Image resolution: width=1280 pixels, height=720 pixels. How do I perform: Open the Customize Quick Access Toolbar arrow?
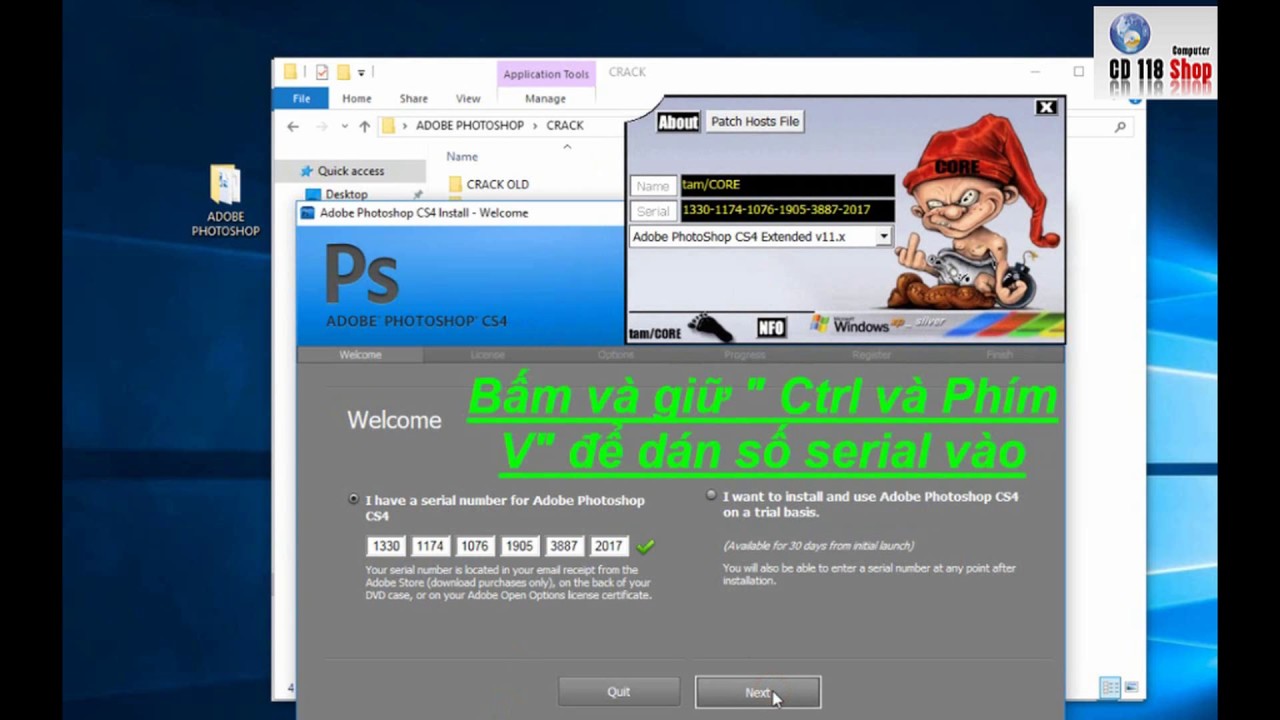coord(361,72)
